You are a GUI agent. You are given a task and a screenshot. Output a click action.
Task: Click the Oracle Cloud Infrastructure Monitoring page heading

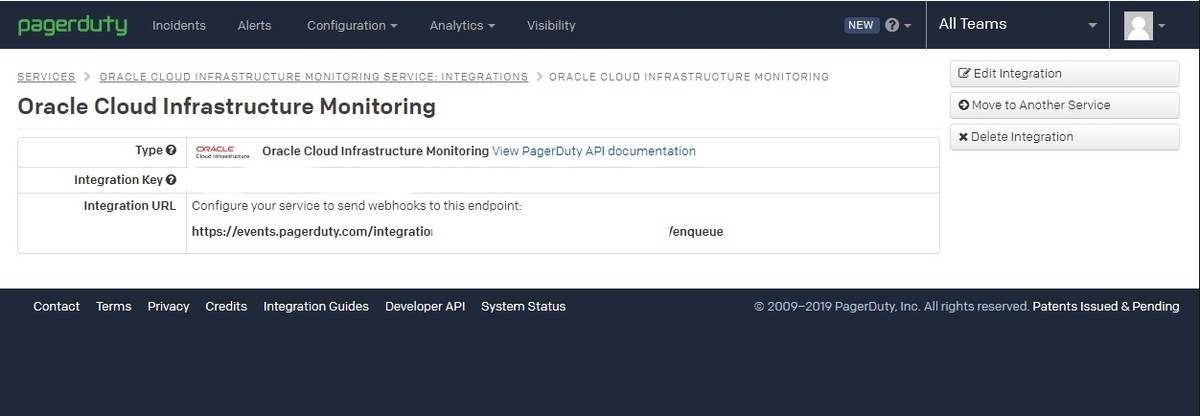227,106
